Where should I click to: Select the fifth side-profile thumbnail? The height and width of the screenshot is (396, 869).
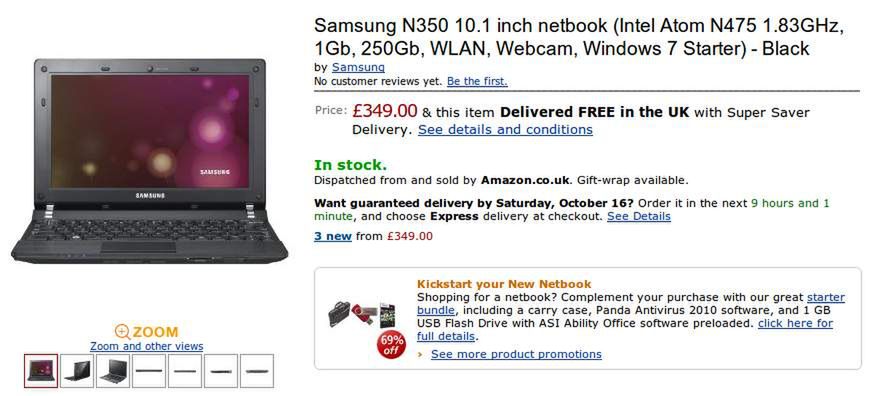[x=185, y=371]
